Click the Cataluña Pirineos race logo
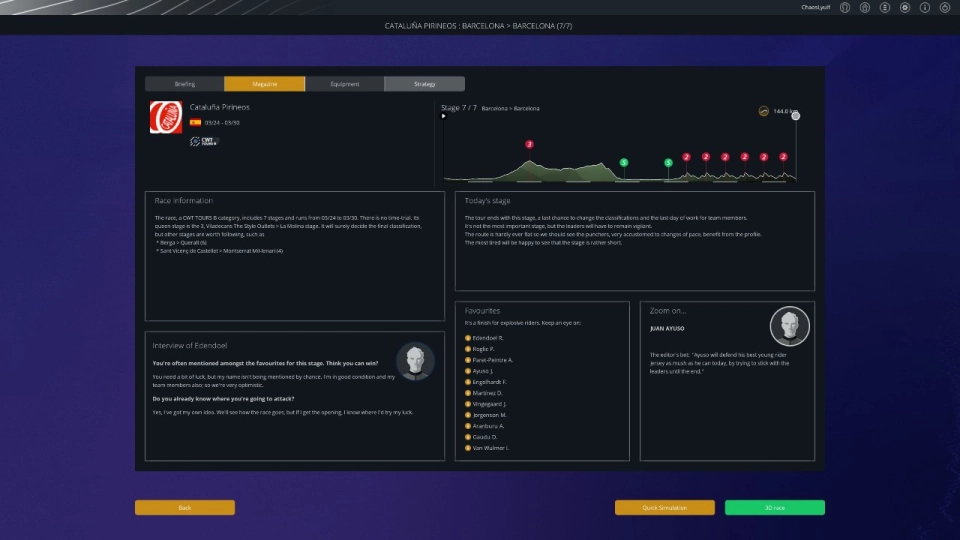Viewport: 960px width, 540px height. pos(163,117)
